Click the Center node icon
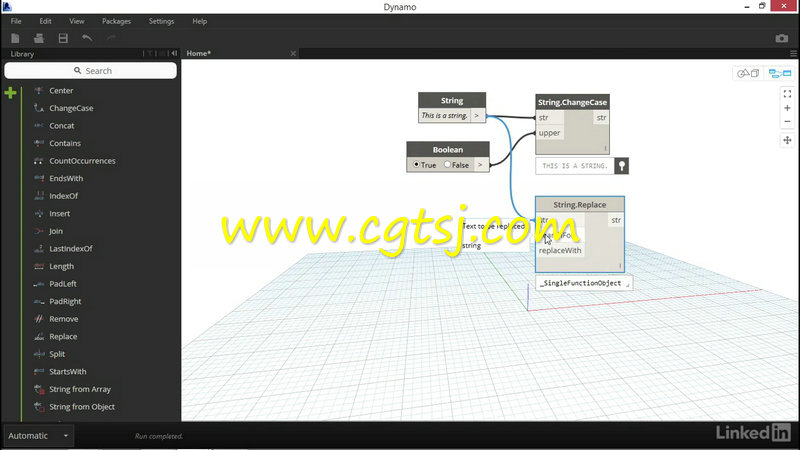Viewport: 800px width, 450px height. (39, 90)
